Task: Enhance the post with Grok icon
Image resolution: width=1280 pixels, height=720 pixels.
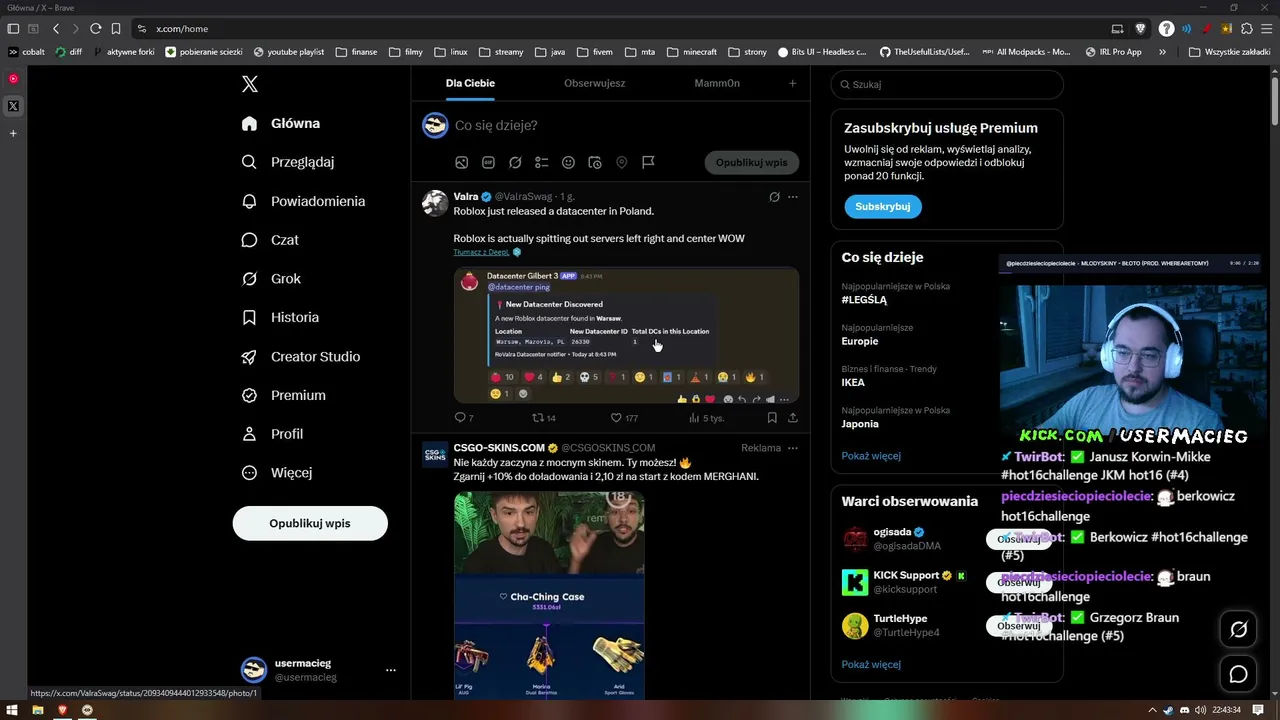Action: tap(515, 162)
